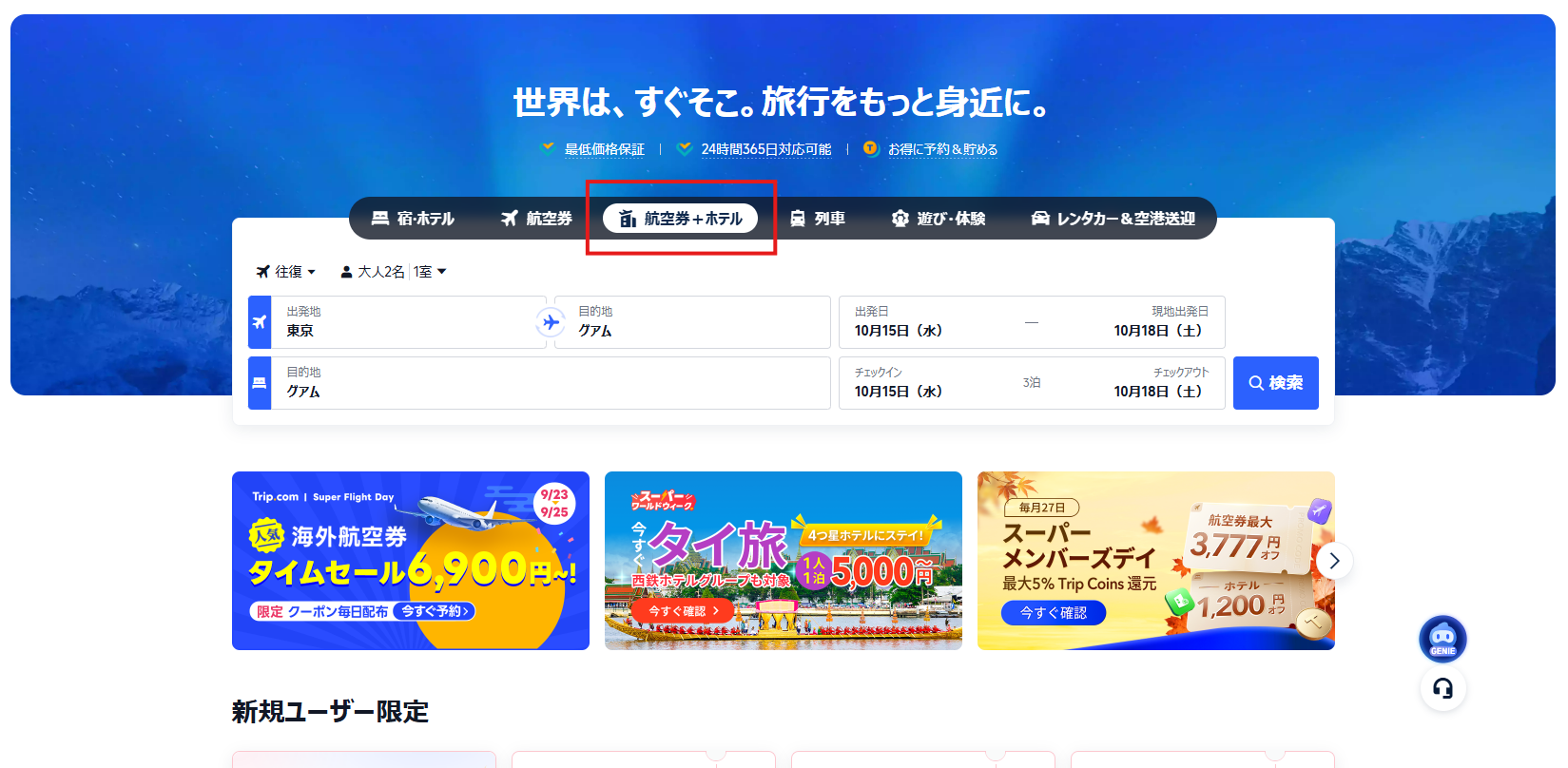Select the レンタカー＆空港送迎 tab

pos(1113,219)
